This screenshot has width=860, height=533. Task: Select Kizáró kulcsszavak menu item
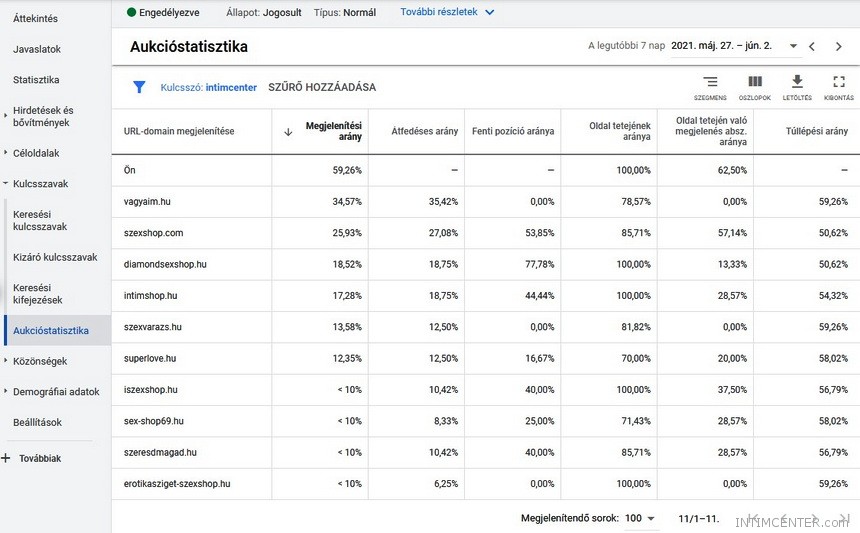55,257
